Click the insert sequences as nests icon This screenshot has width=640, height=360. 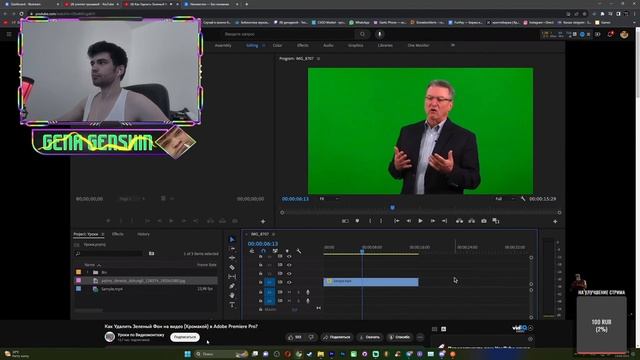click(x=252, y=251)
